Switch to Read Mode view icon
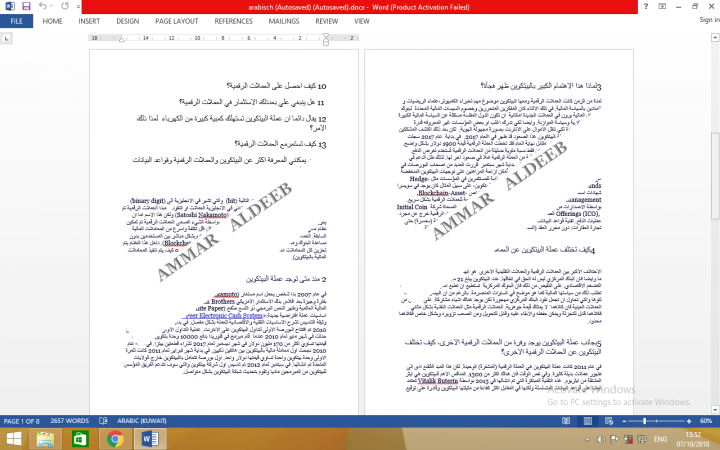 [566, 421]
